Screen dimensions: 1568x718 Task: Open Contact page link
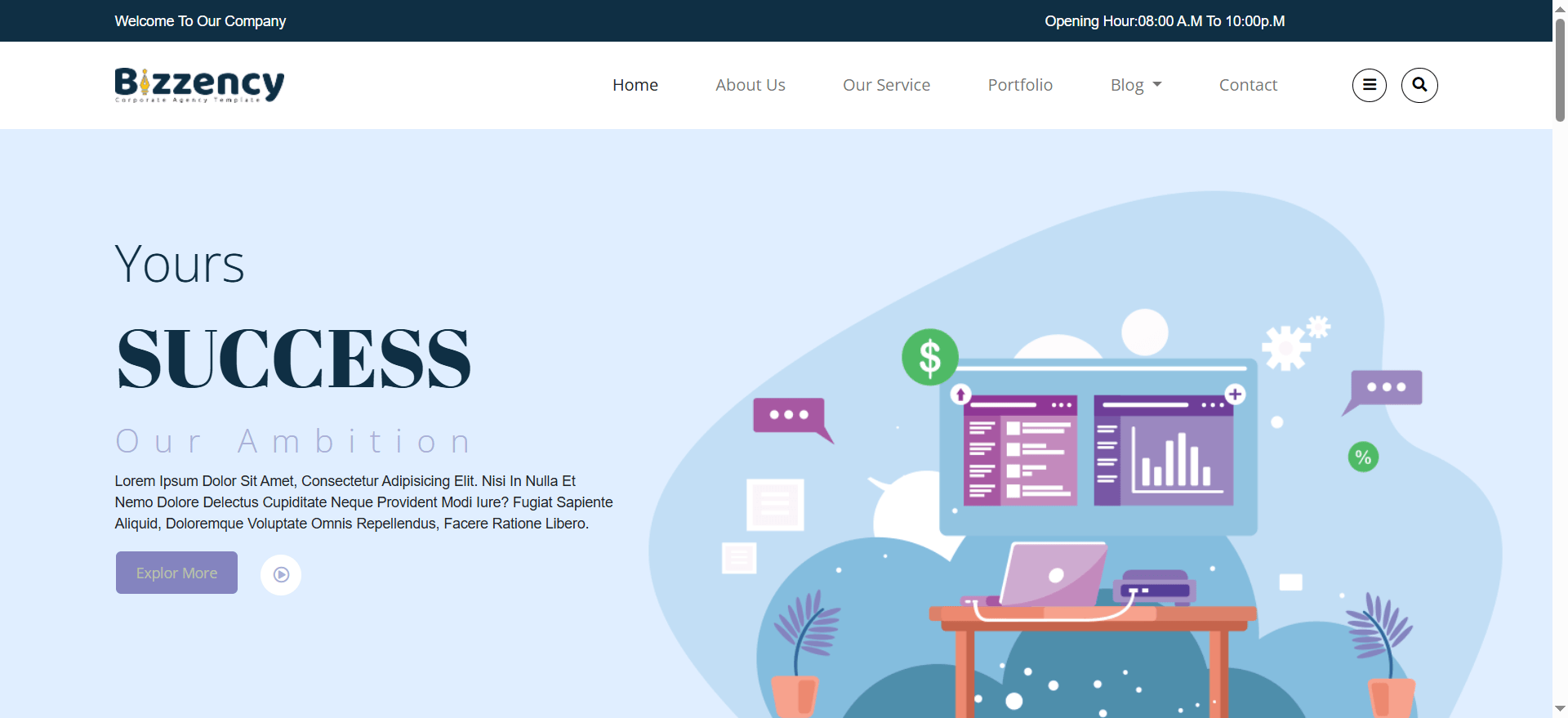click(1248, 85)
